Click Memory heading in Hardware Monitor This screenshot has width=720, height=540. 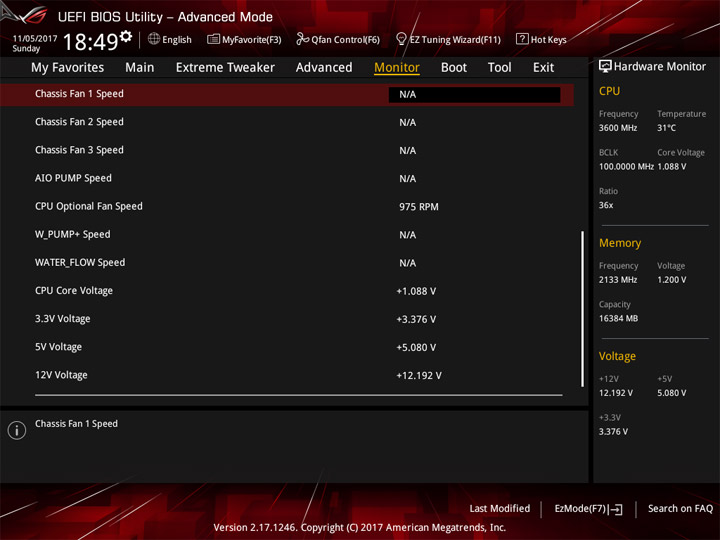(x=620, y=243)
